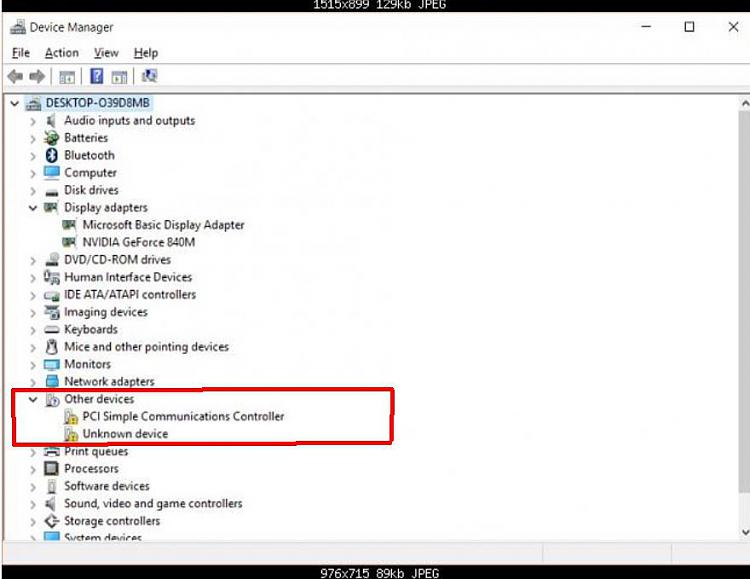
Task: Click the Disk drives category icon
Action: click(52, 191)
